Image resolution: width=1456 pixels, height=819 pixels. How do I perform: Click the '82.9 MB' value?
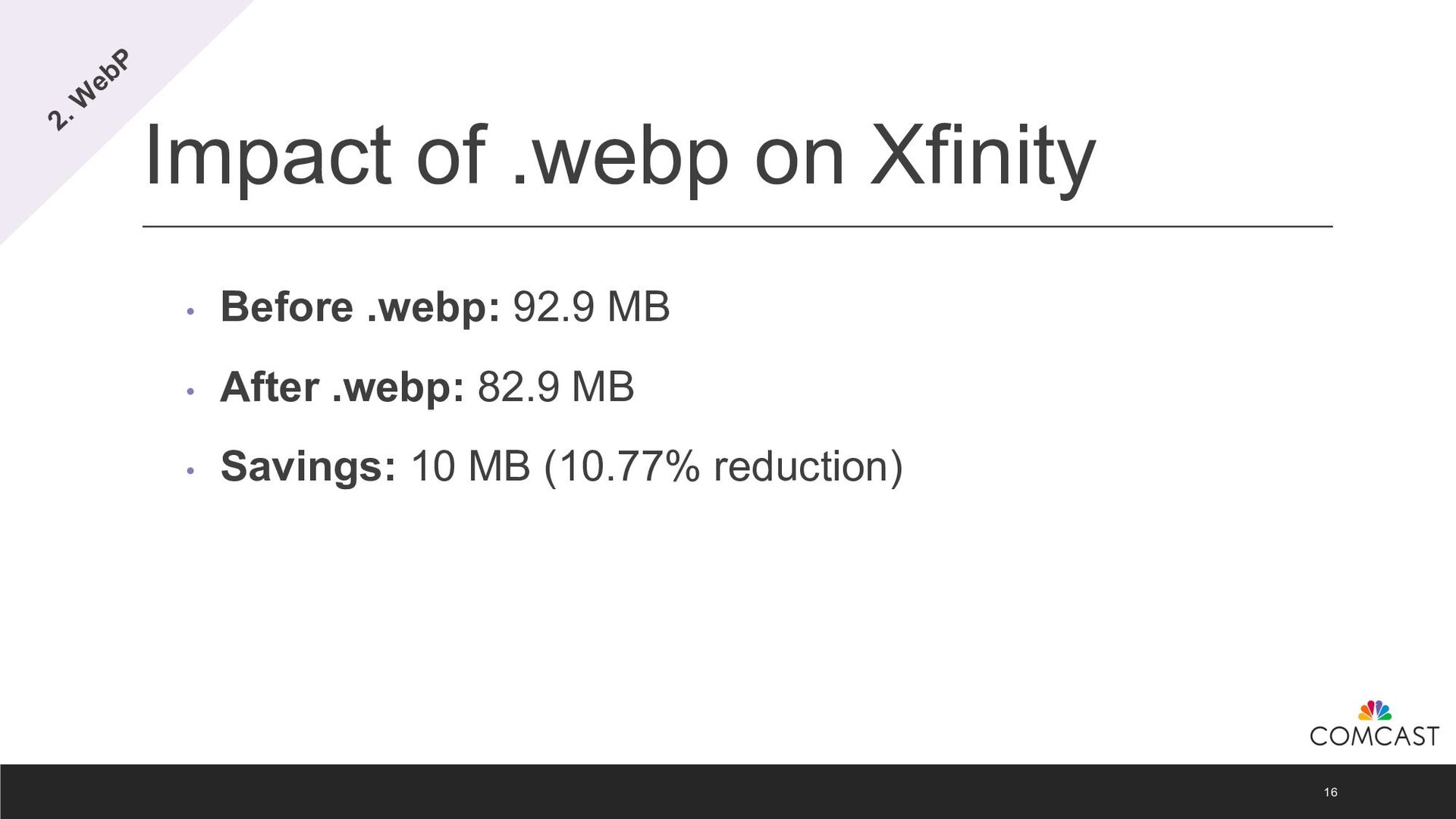coord(556,387)
